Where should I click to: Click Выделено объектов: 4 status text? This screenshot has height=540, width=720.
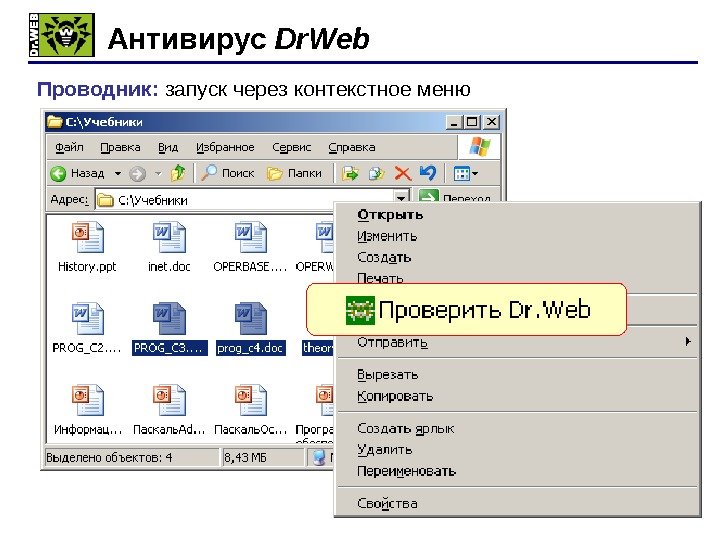pyautogui.click(x=109, y=458)
